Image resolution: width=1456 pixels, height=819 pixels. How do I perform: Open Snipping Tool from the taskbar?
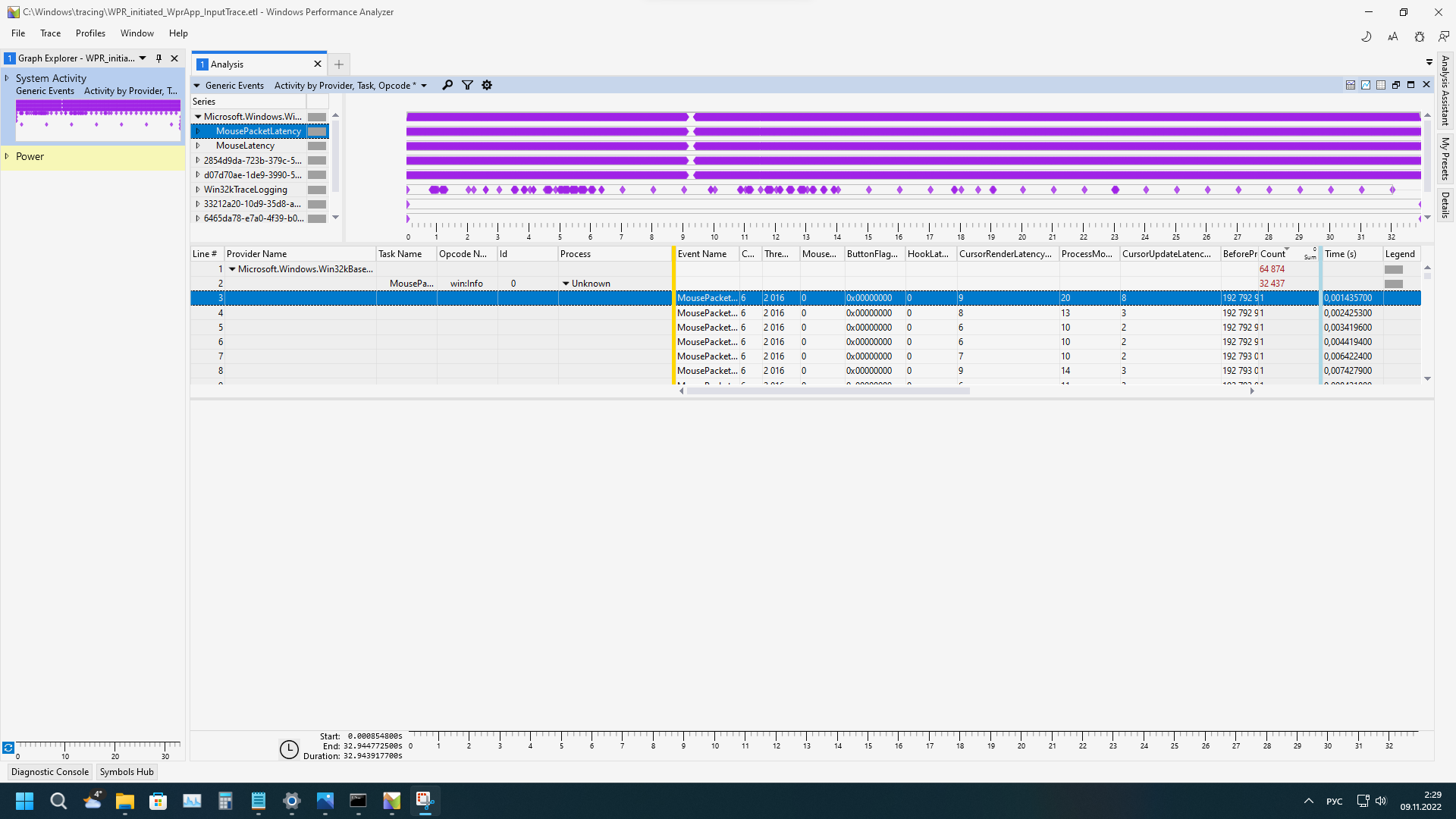coord(425,801)
